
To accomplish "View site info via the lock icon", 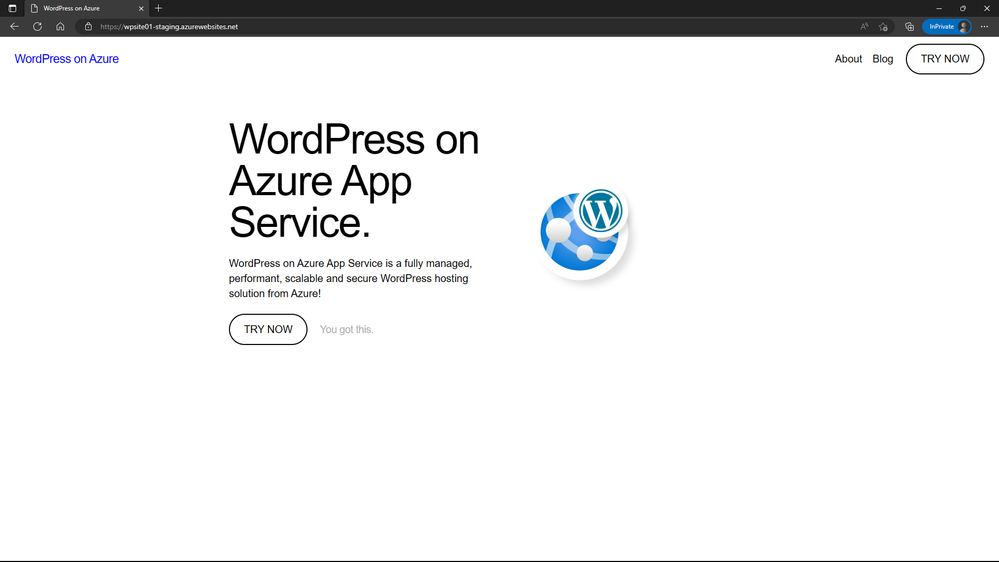I will (x=89, y=27).
